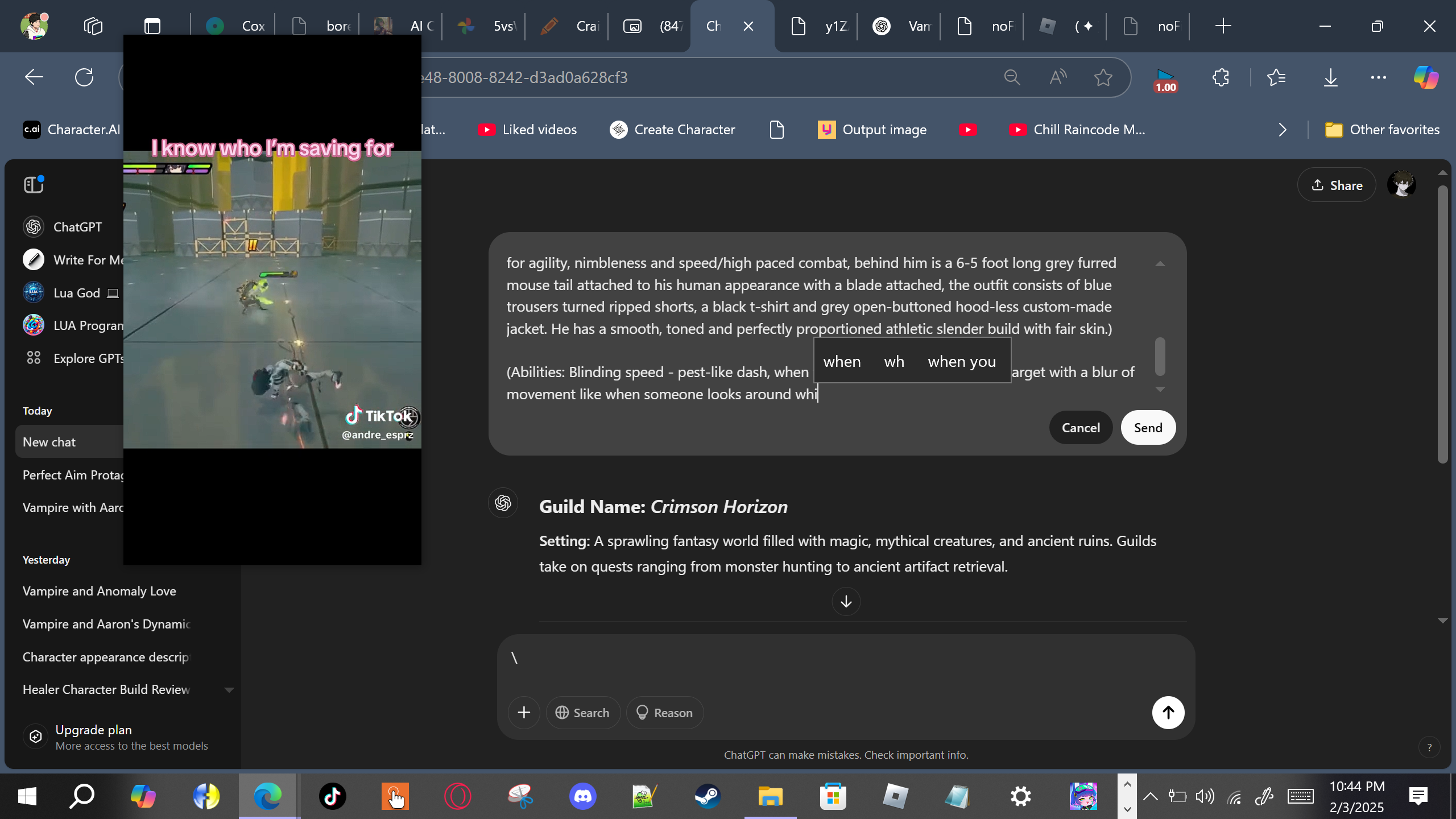Open TikTok from the taskbar

[x=332, y=796]
